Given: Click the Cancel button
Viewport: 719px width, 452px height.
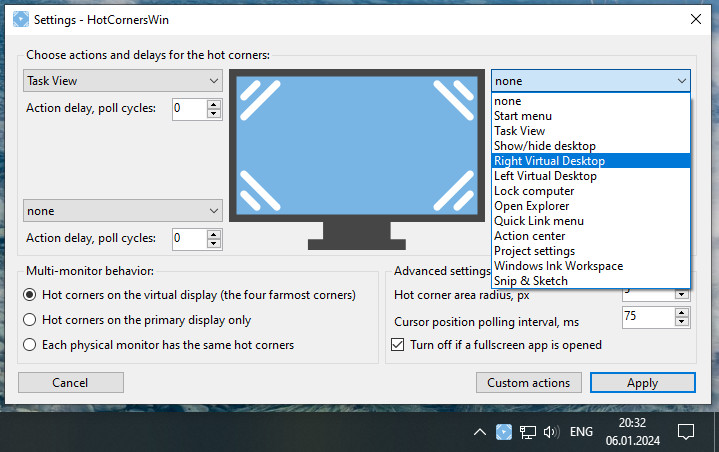Looking at the screenshot, I should pos(71,382).
